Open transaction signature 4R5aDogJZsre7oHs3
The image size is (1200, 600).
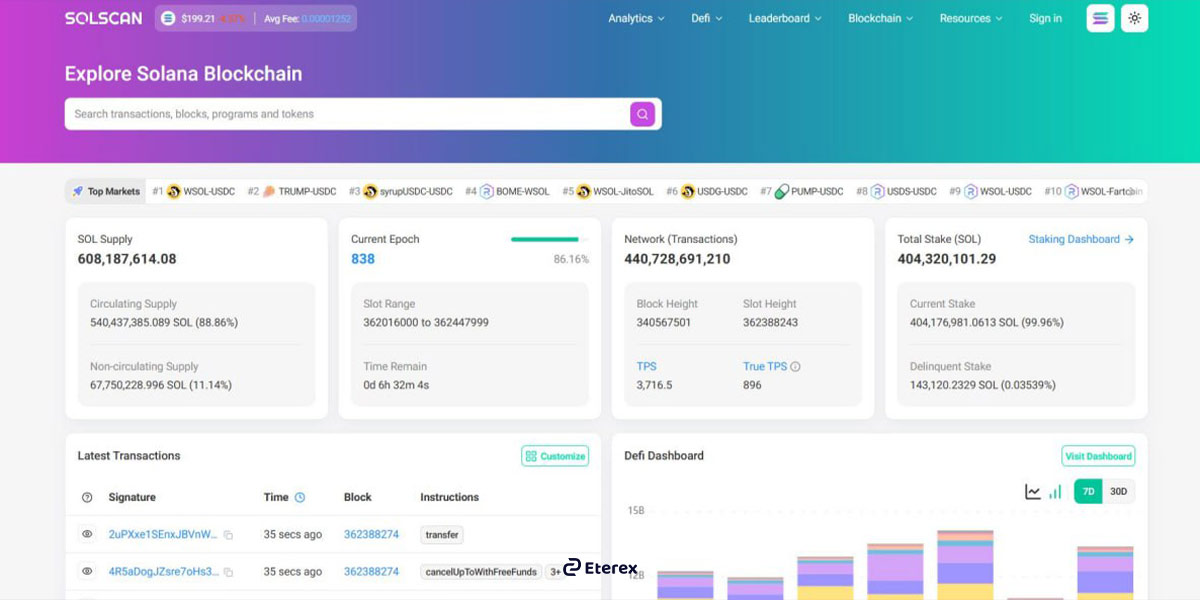pos(163,571)
